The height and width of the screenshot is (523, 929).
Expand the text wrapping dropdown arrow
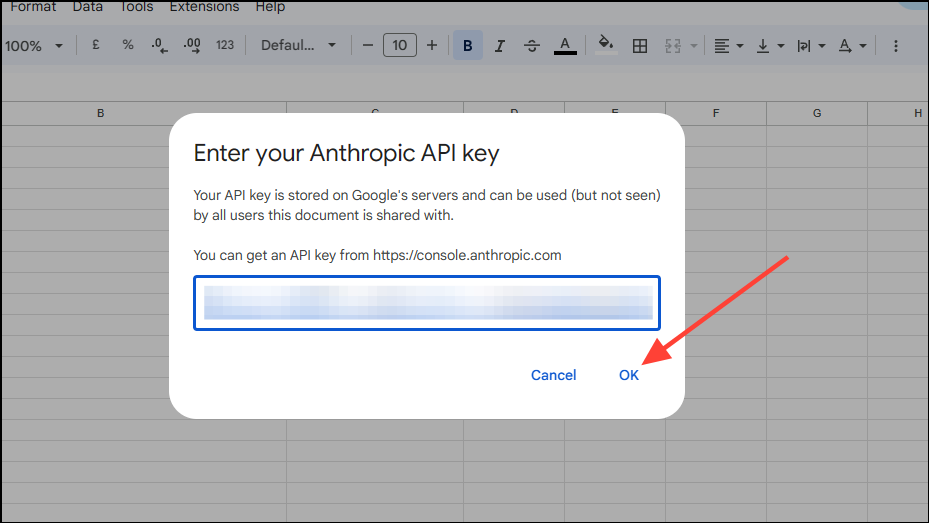pos(821,46)
